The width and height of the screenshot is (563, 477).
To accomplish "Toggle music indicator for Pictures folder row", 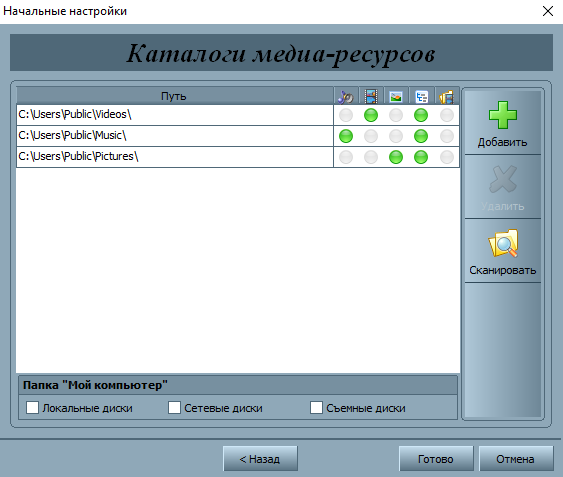I will pos(346,157).
